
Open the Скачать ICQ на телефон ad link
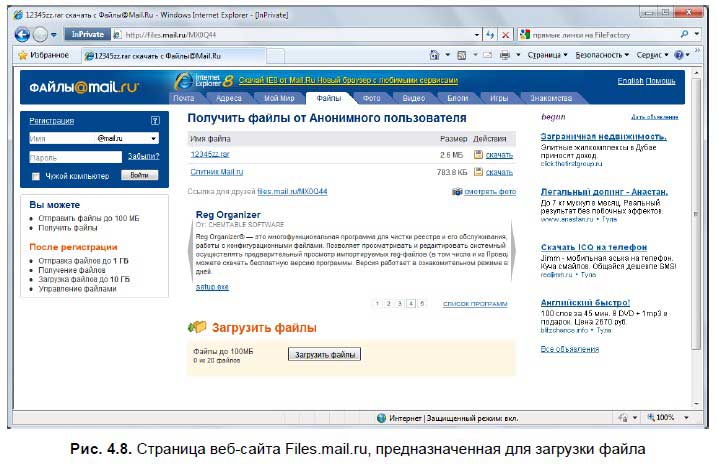(x=594, y=247)
